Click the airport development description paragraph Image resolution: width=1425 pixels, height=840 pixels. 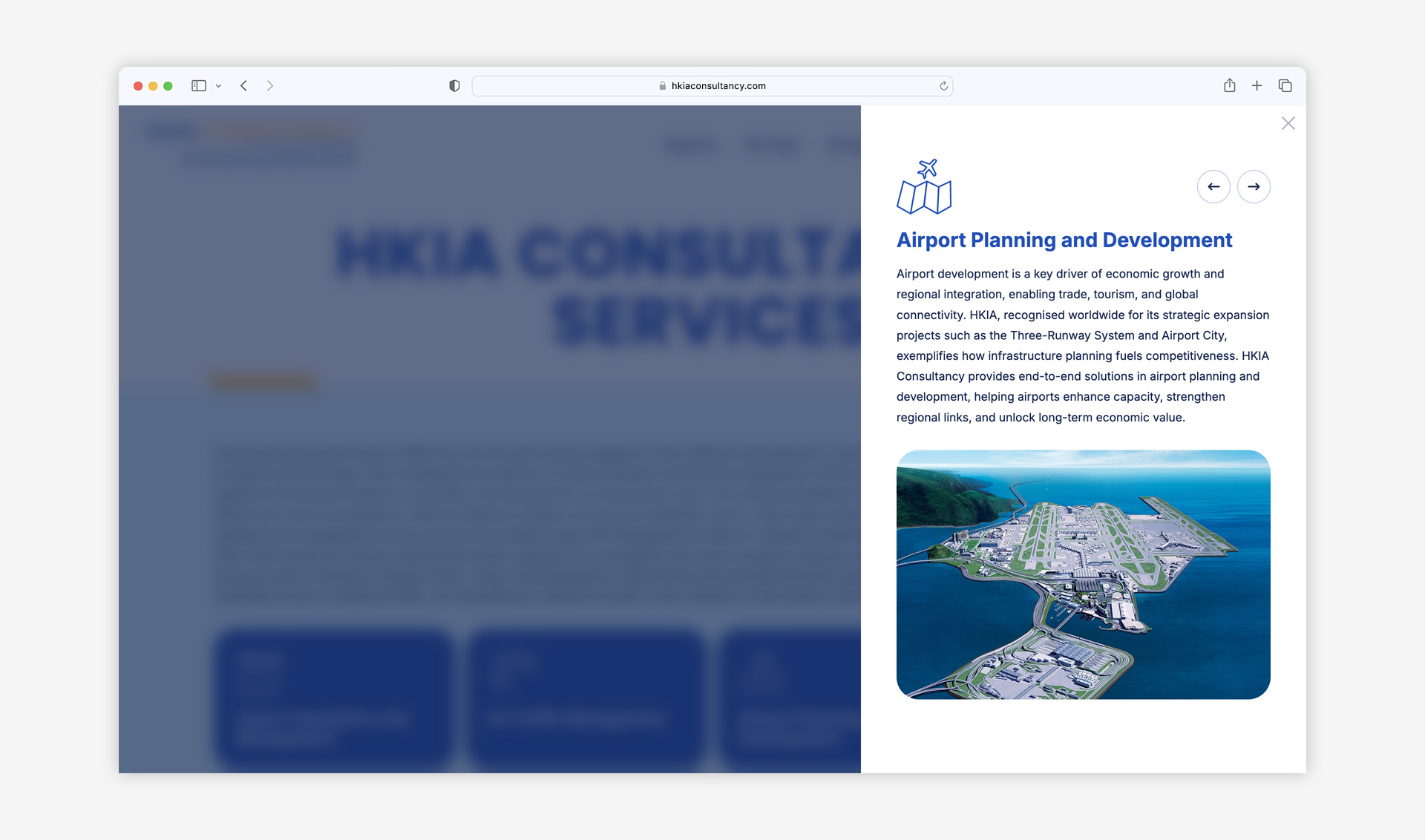tap(1083, 346)
